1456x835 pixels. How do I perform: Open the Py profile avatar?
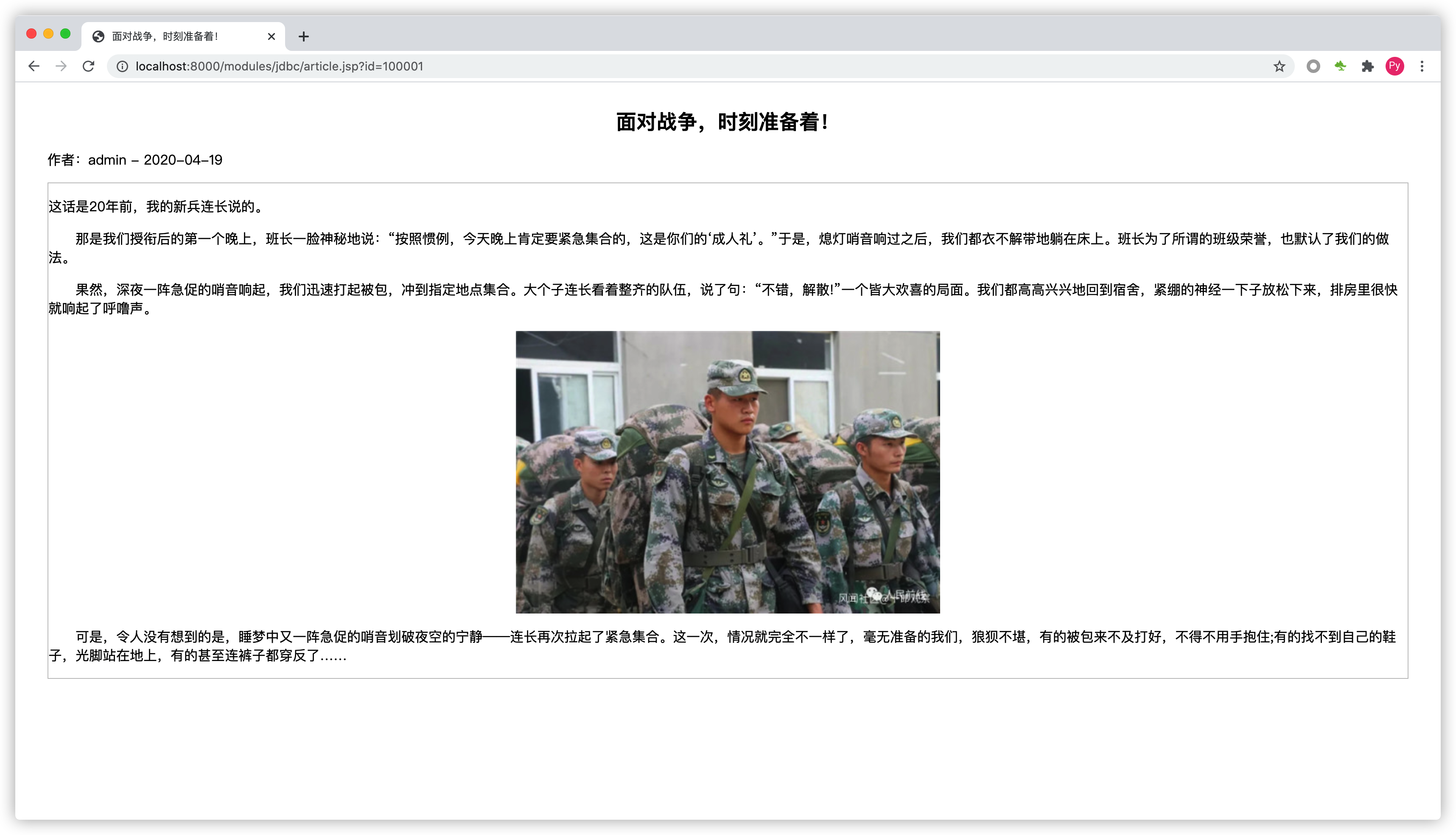pyautogui.click(x=1394, y=67)
